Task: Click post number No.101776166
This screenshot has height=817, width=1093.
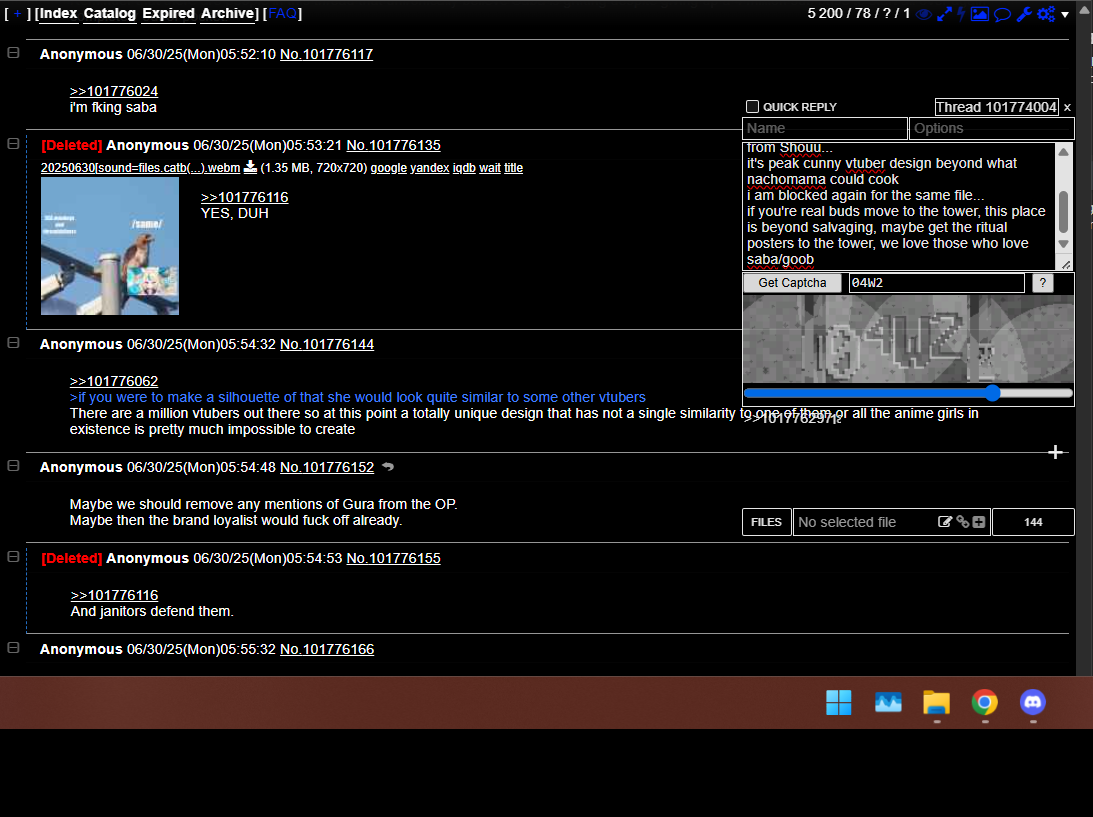Action: pos(327,649)
